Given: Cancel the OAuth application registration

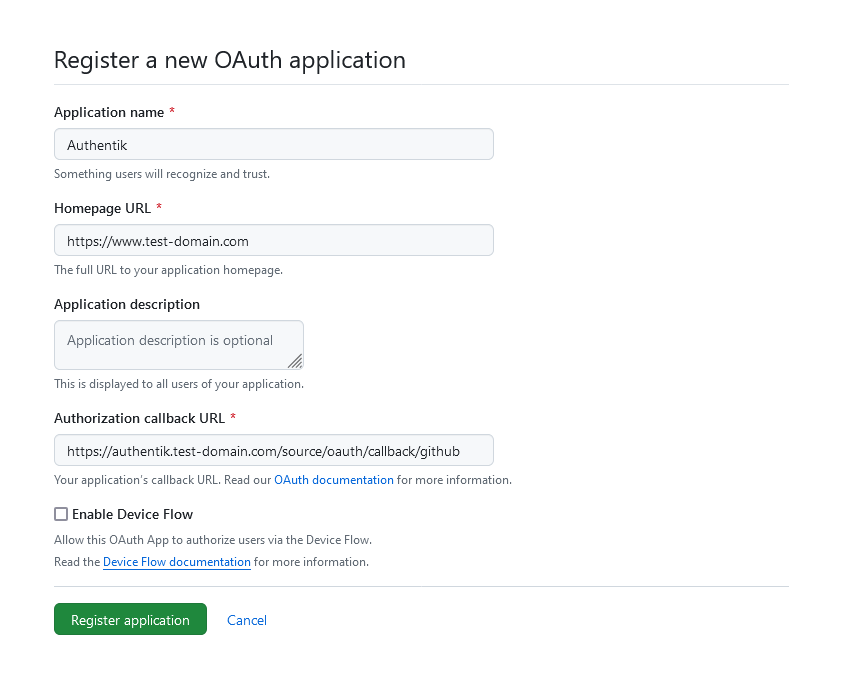Looking at the screenshot, I should [247, 620].
